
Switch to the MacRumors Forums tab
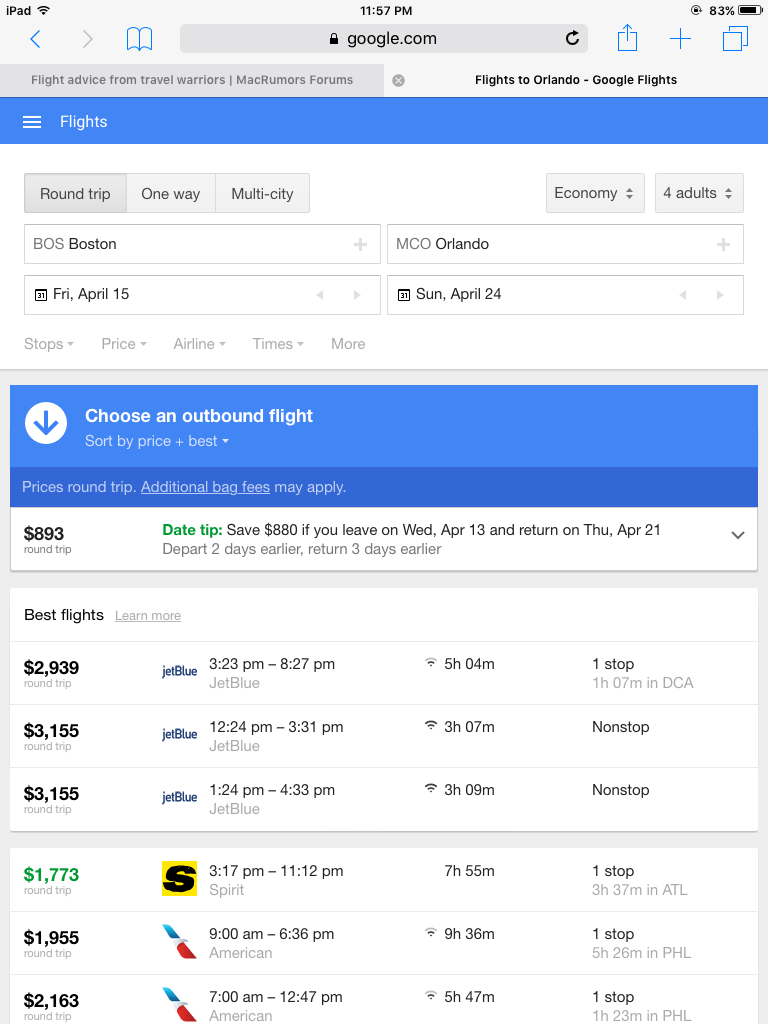click(x=192, y=80)
